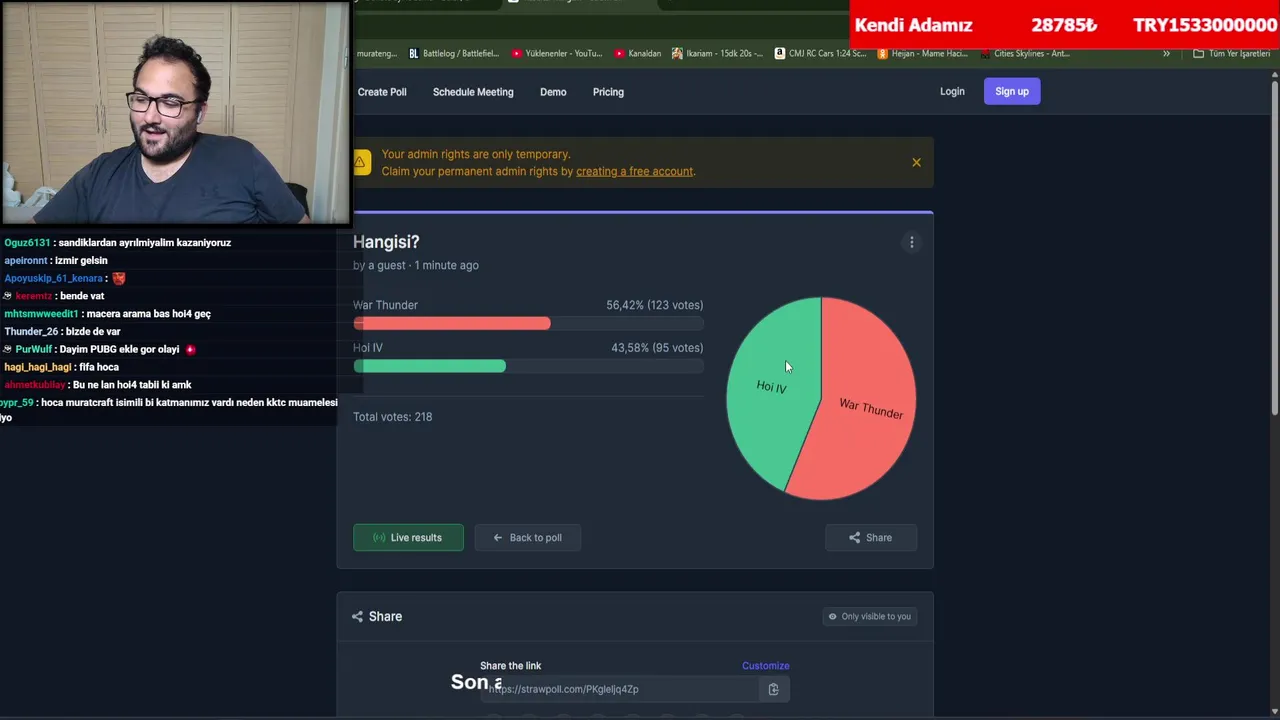
Task: Click the Hoi IV green result bar
Action: [429, 366]
